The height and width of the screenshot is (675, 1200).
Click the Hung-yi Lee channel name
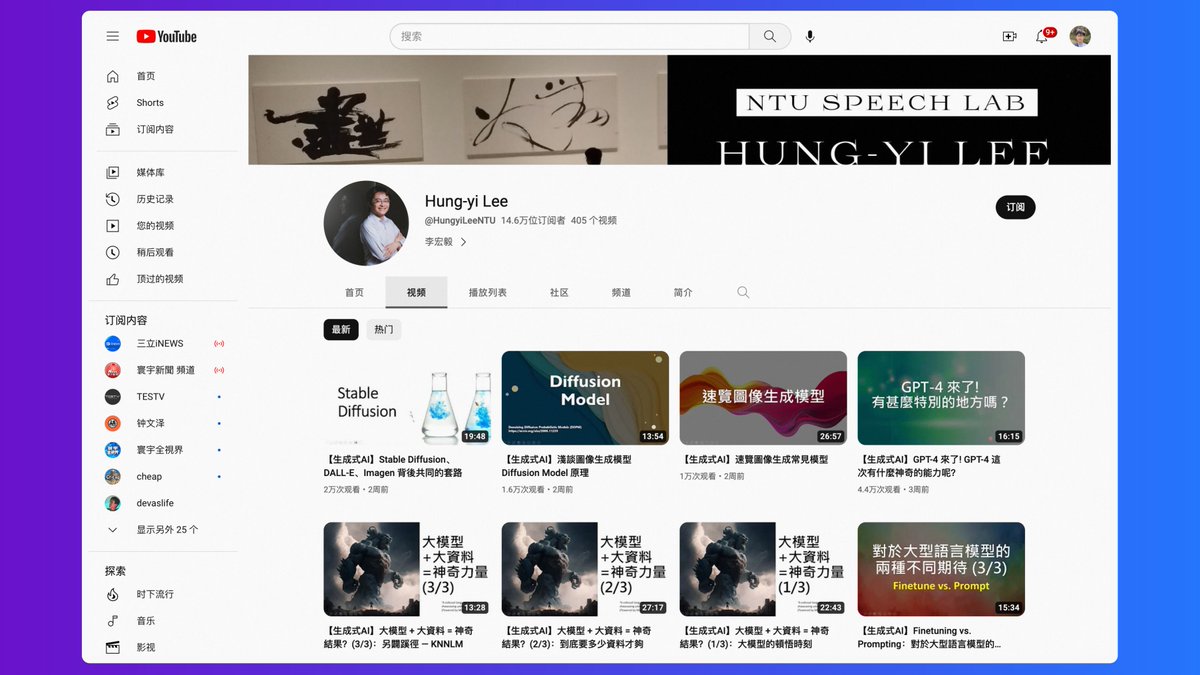coord(466,201)
